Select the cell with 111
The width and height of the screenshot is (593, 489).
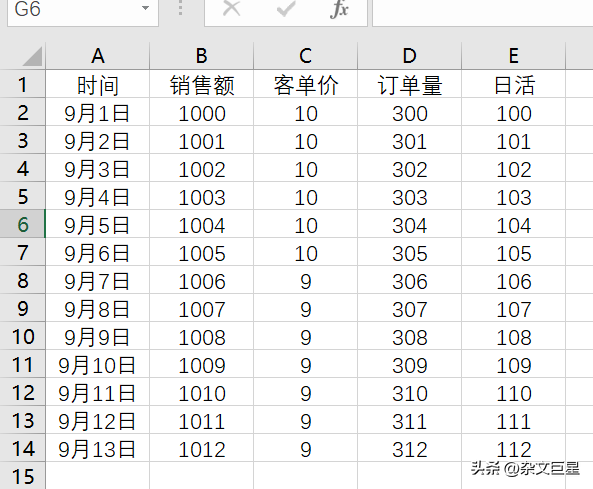[514, 420]
